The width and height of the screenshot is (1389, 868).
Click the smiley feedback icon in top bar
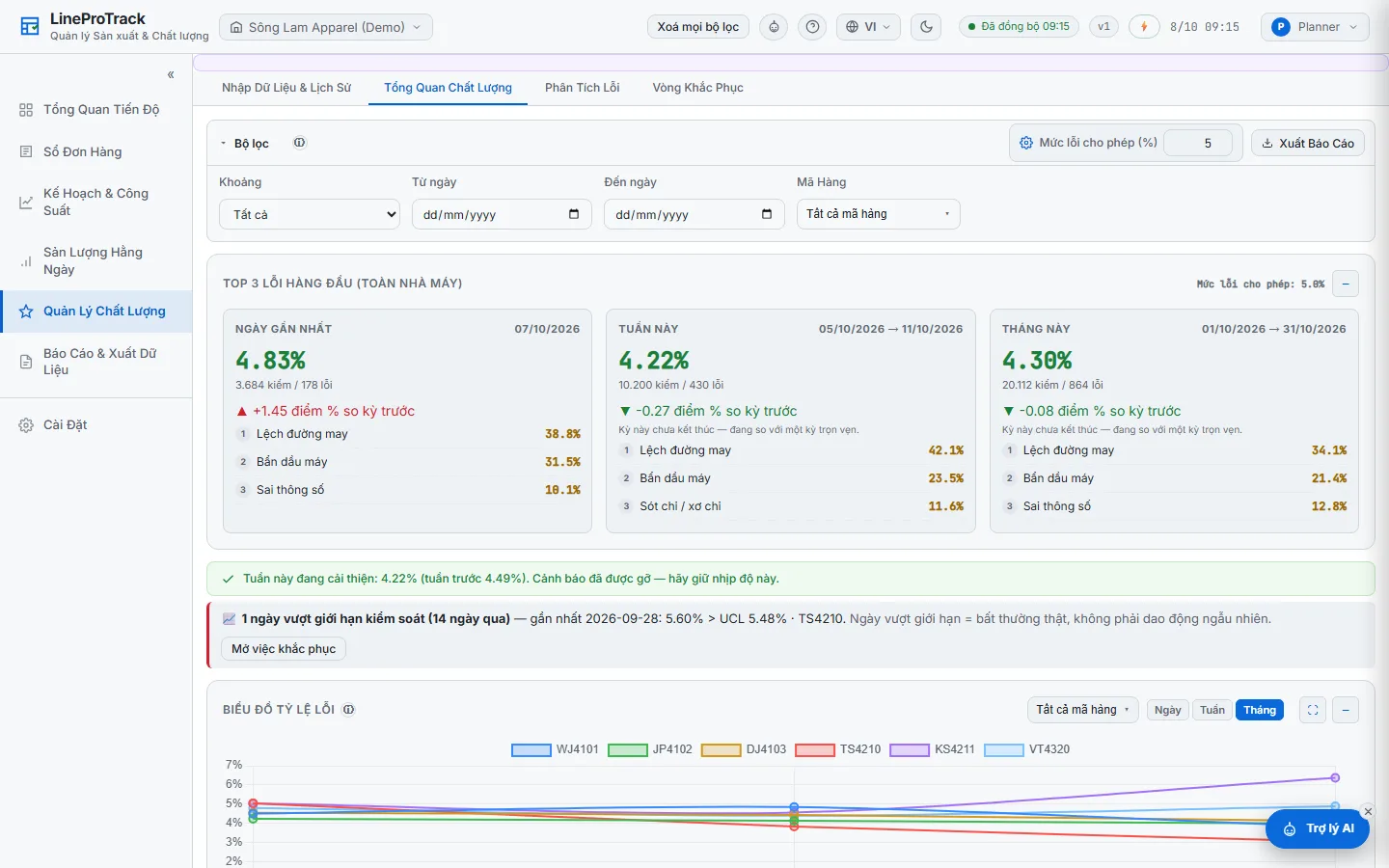(774, 27)
